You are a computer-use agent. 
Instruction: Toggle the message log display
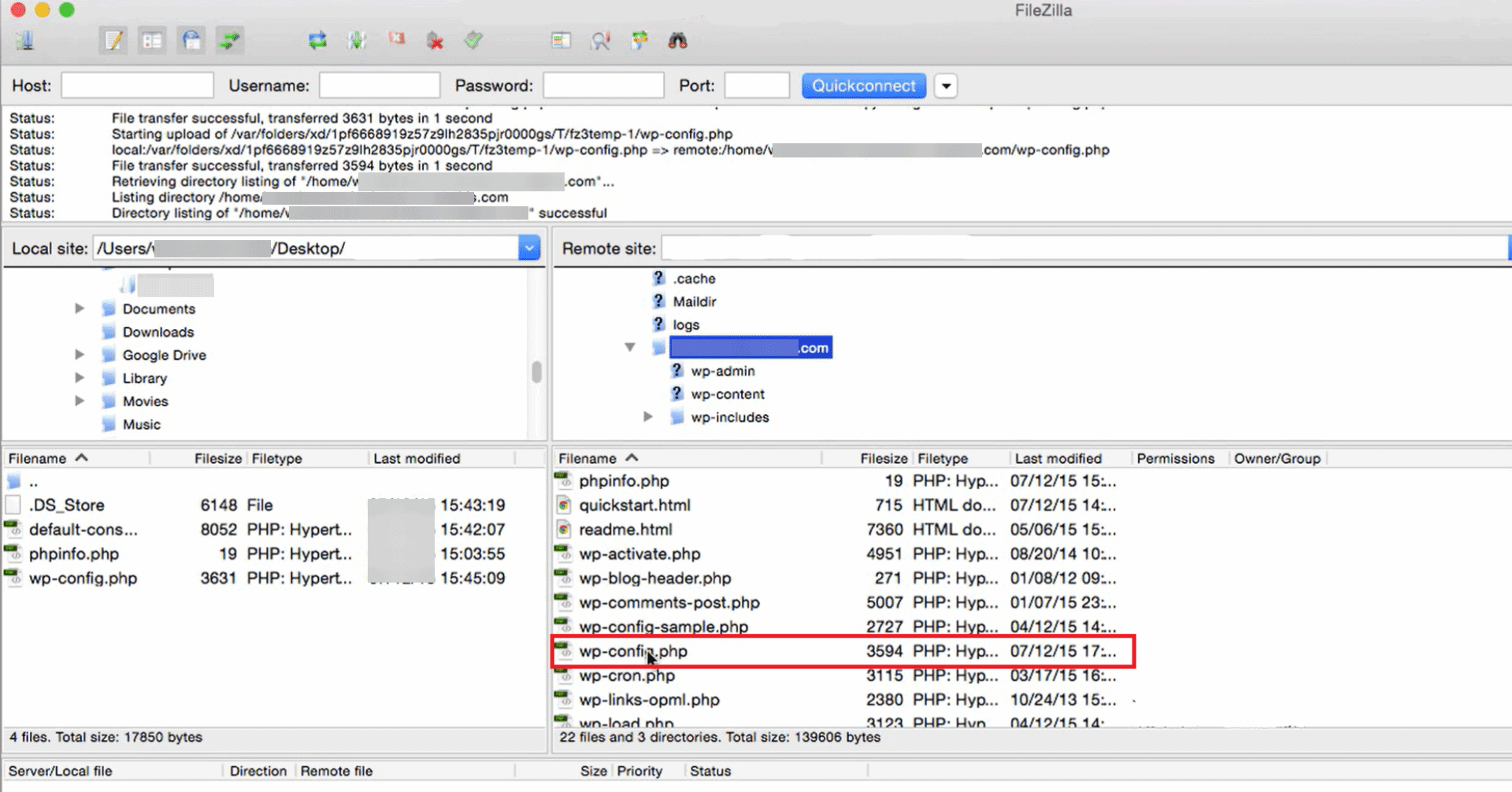[113, 40]
